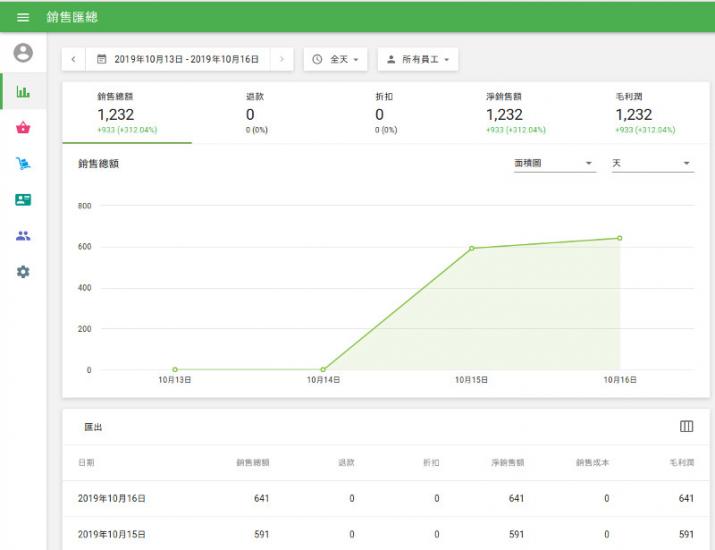
Task: Select the 毛利潤 summary tab
Action: click(645, 113)
